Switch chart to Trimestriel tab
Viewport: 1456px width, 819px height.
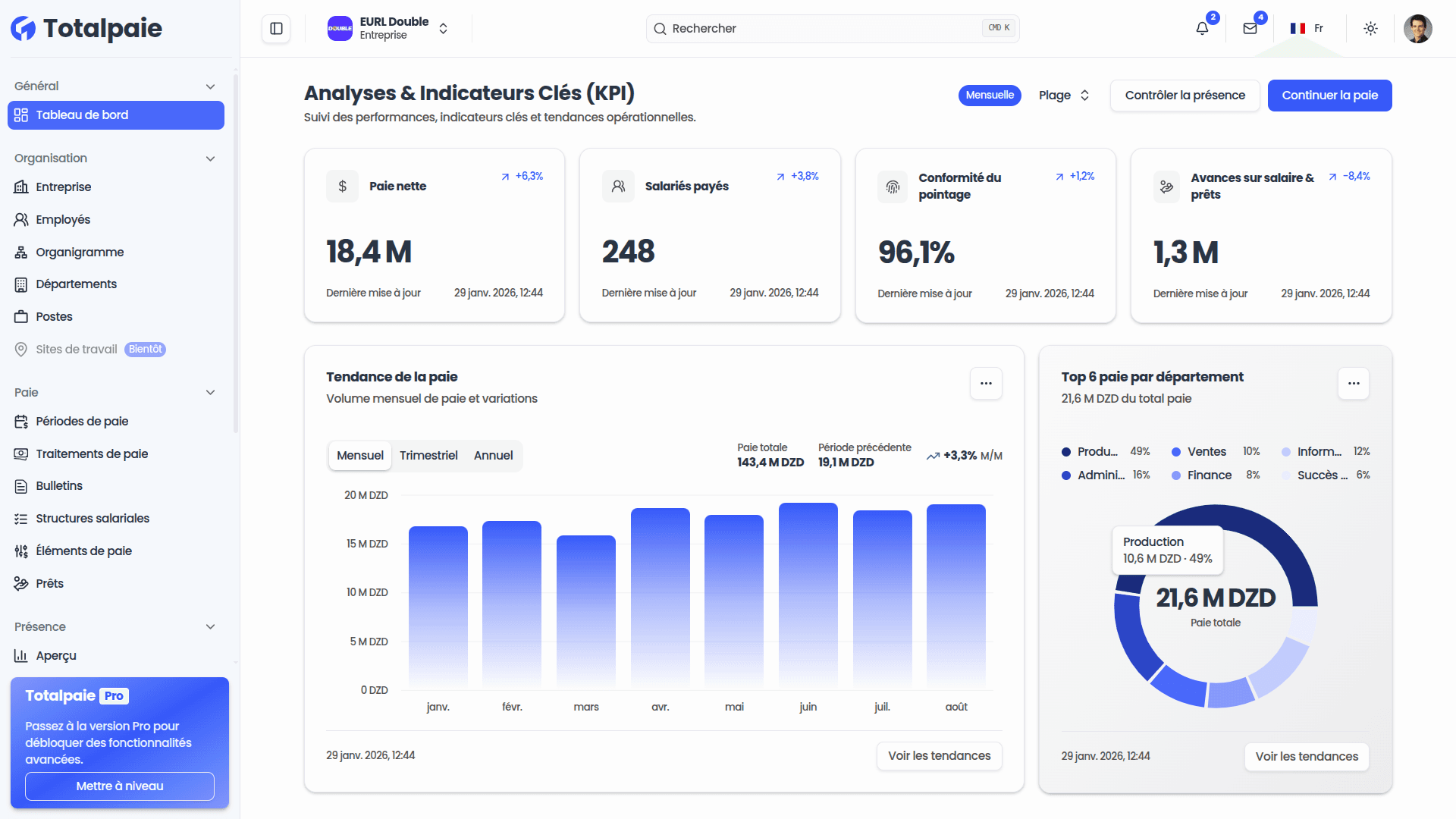pyautogui.click(x=428, y=456)
